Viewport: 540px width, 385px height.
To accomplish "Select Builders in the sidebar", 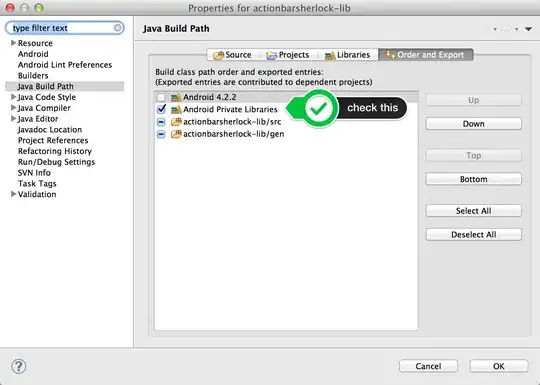I will [x=33, y=76].
